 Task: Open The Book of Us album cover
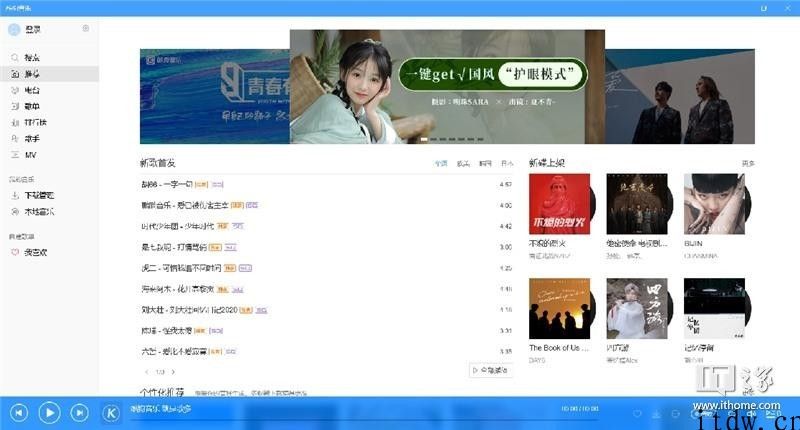click(560, 309)
